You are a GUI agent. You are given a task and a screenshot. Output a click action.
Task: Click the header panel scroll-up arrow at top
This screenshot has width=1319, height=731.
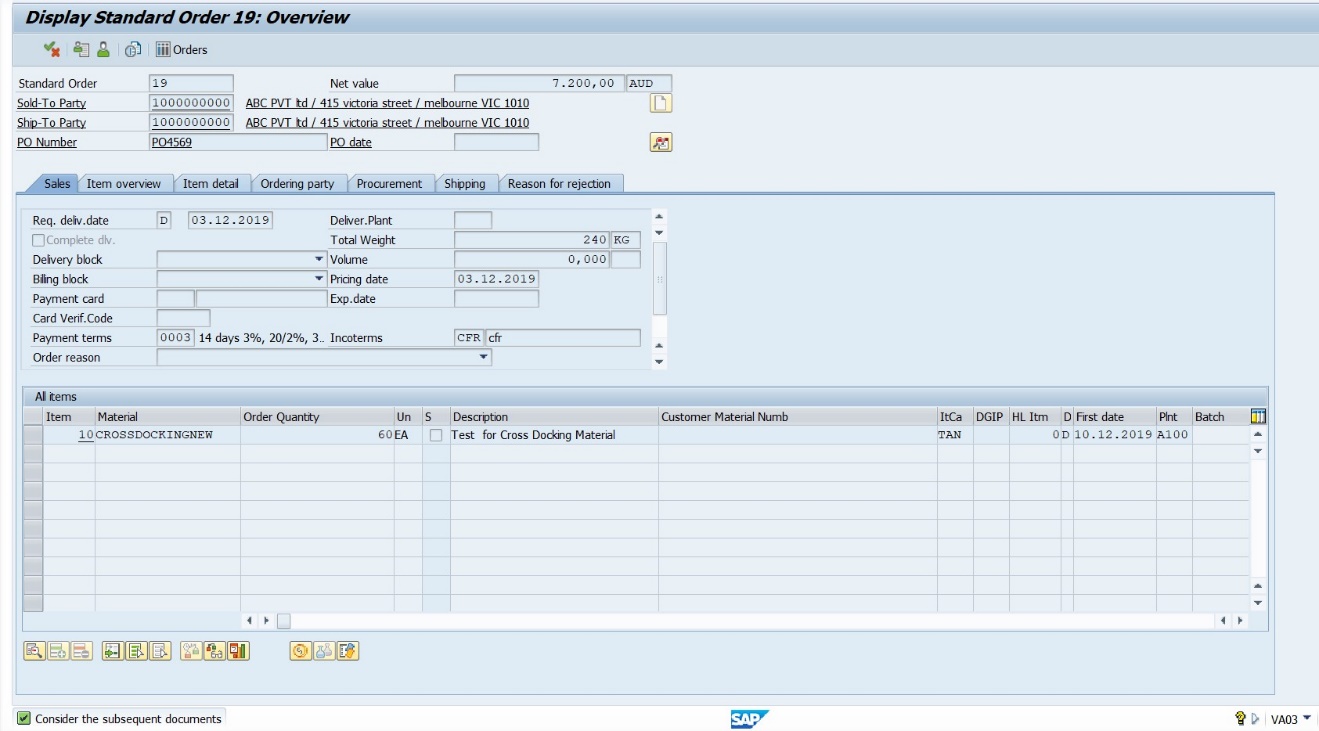pos(658,217)
